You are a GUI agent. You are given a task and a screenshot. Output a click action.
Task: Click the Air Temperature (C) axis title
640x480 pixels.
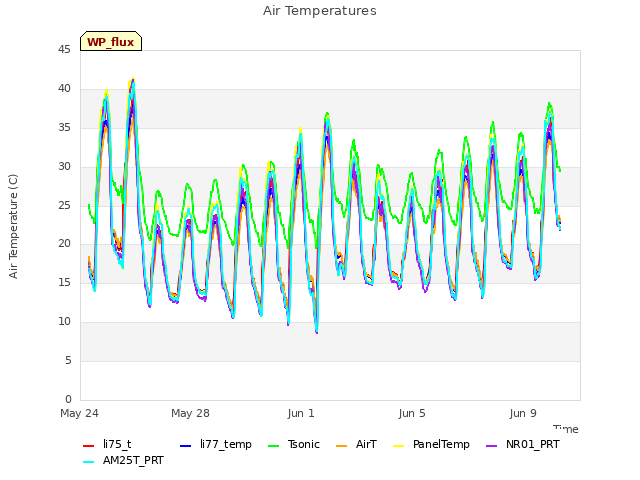pos(13,227)
